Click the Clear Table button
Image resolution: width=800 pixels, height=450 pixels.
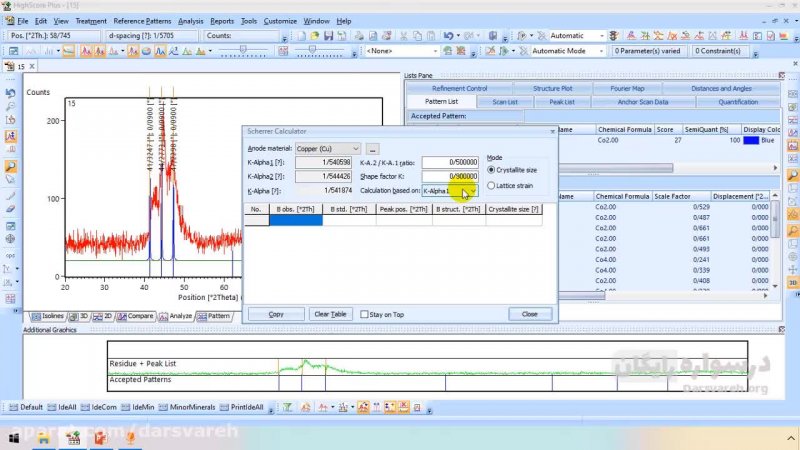click(x=329, y=314)
